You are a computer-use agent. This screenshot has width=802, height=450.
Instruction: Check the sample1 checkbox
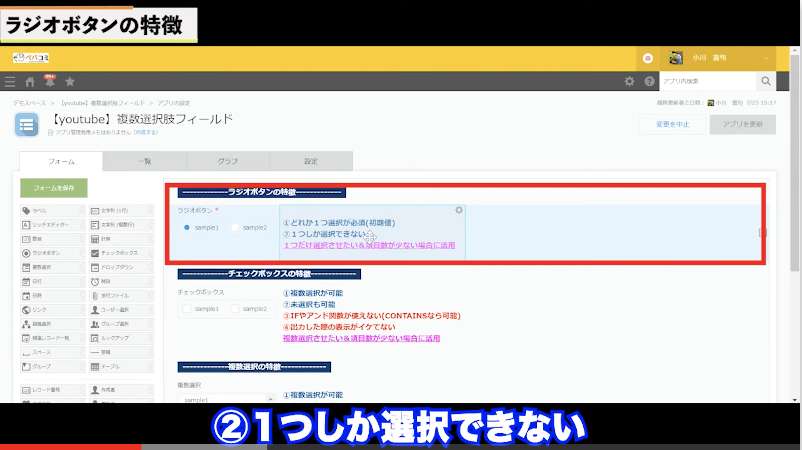pyautogui.click(x=187, y=310)
